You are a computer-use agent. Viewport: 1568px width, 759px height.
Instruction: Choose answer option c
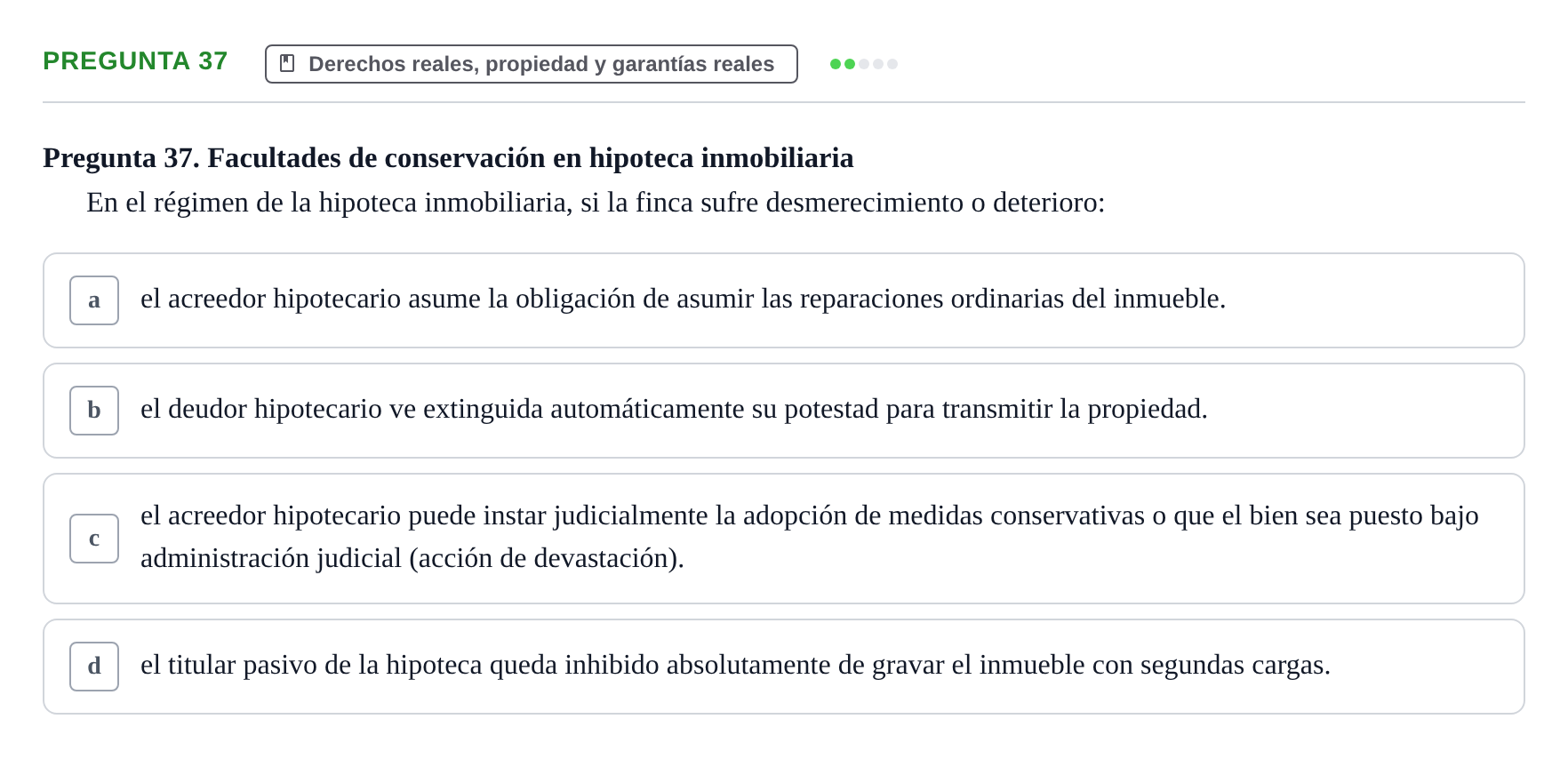[x=783, y=539]
